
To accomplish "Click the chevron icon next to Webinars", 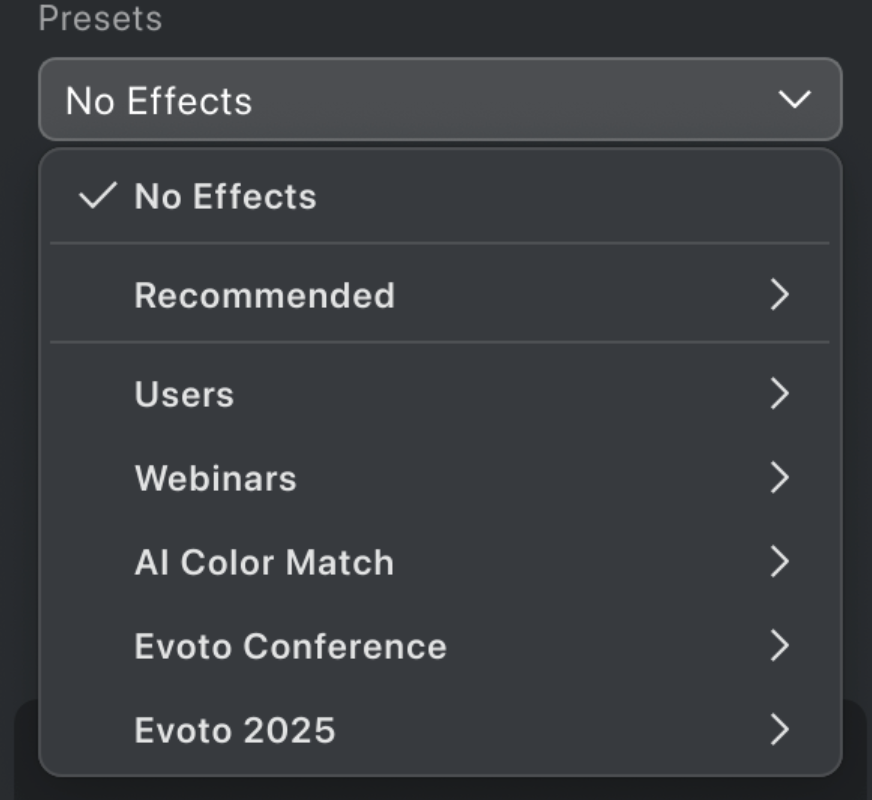I will point(781,478).
